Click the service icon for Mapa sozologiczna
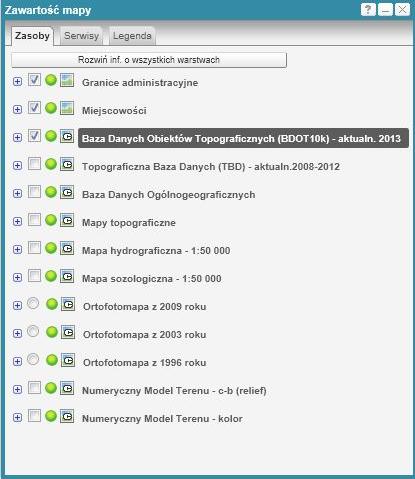Image resolution: width=415 pixels, height=479 pixels. click(x=67, y=276)
